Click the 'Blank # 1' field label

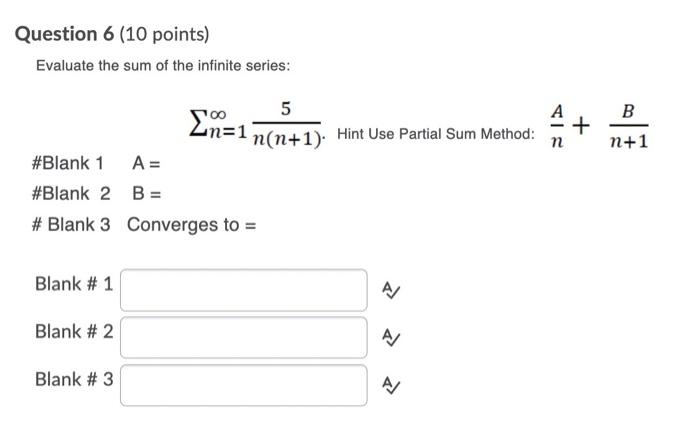coord(74,284)
